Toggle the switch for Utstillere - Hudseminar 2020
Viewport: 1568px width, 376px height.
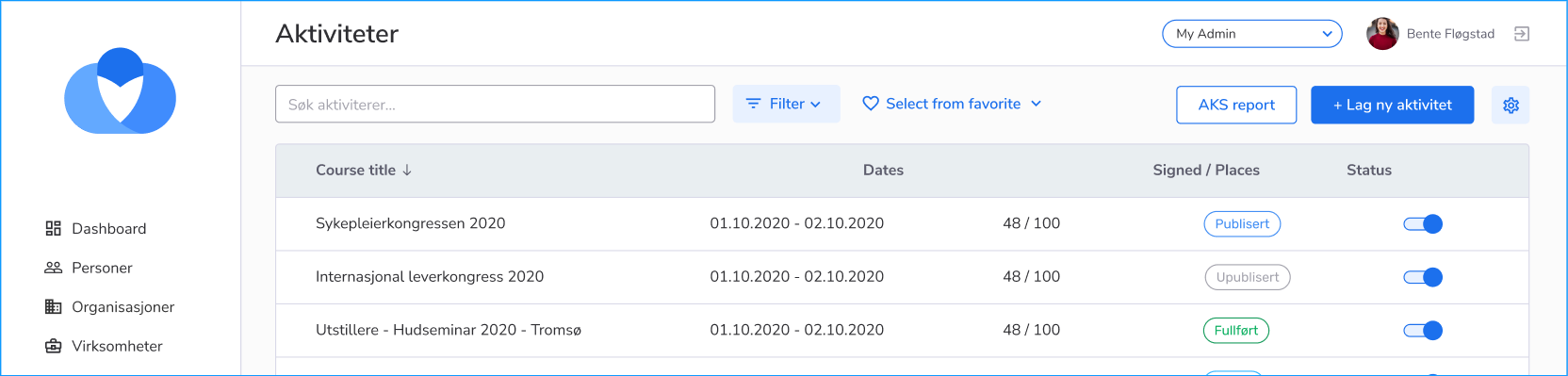point(1423,330)
